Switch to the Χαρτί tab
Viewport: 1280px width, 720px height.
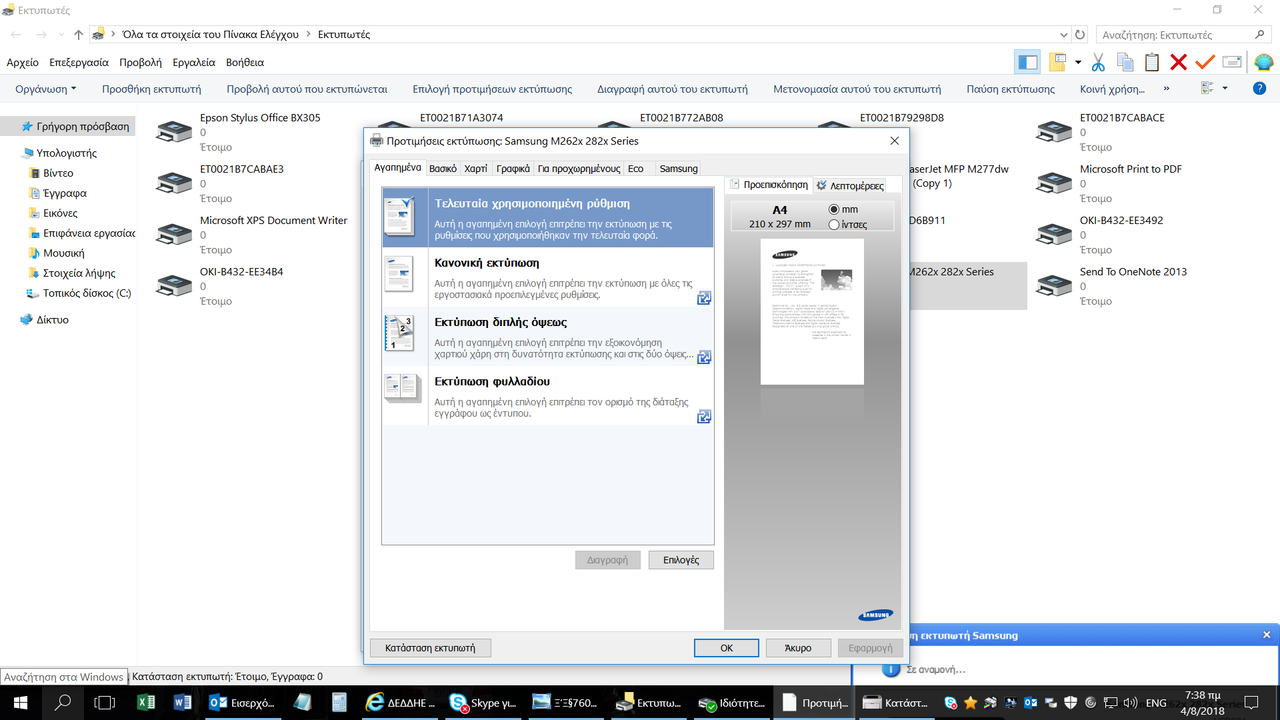tap(476, 168)
